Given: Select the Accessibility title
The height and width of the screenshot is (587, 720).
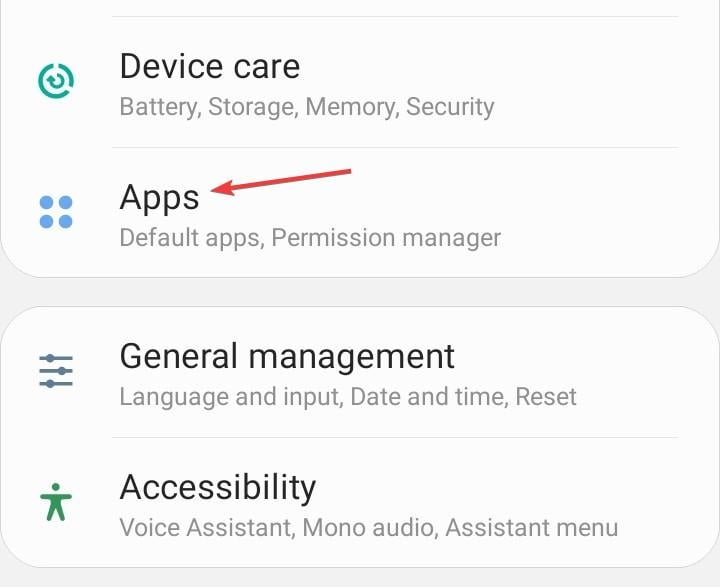Looking at the screenshot, I should pyautogui.click(x=217, y=487).
